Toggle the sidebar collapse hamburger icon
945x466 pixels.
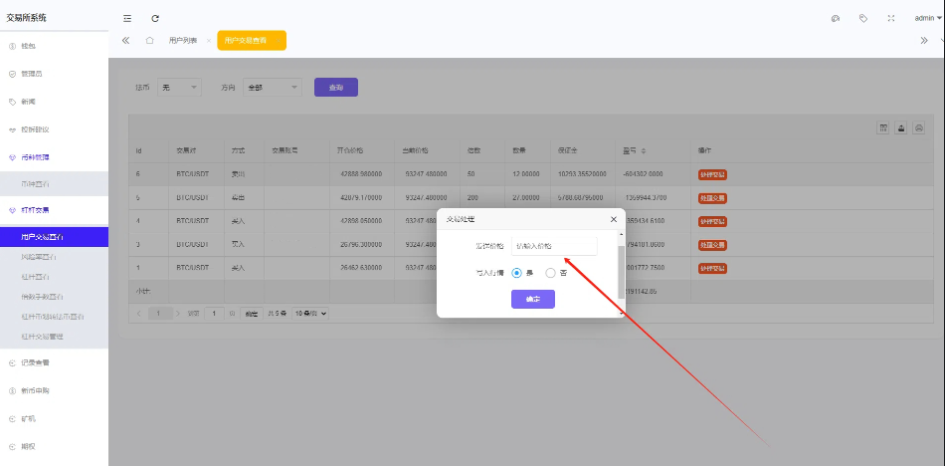(x=127, y=19)
